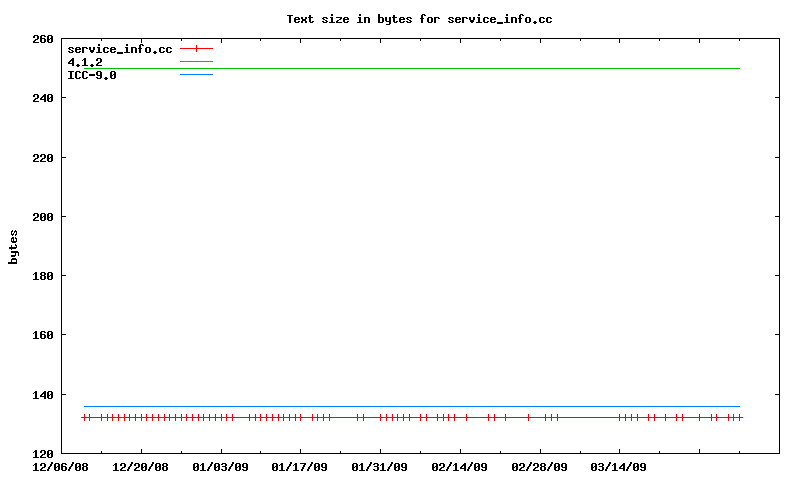
Task: Select the service_info.cc legend label
Action: tap(119, 49)
